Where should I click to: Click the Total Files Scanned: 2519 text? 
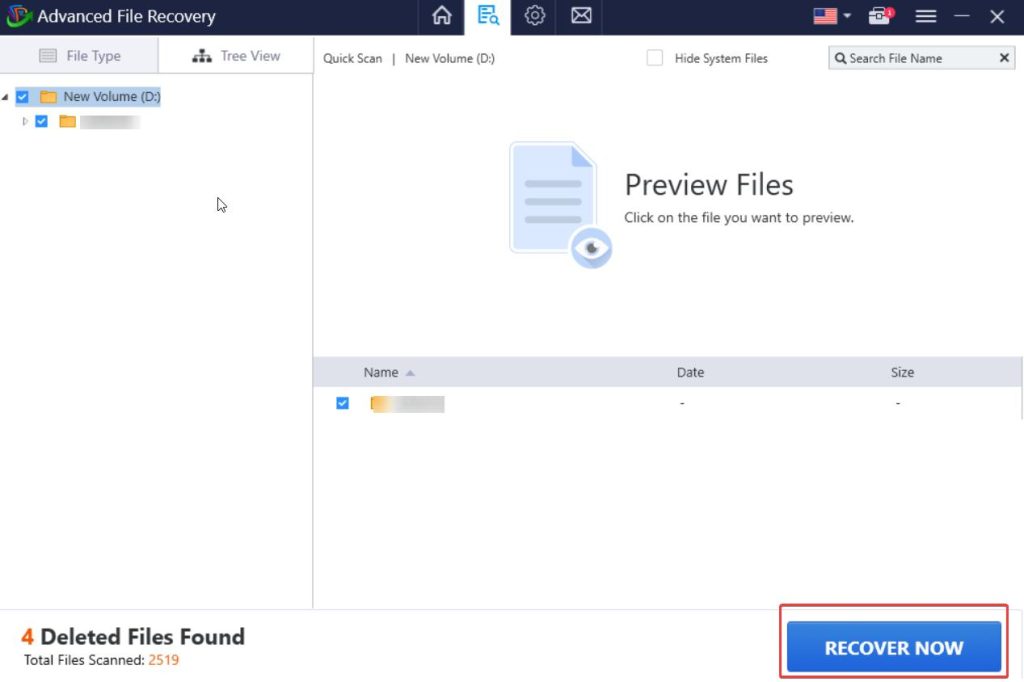coord(101,660)
